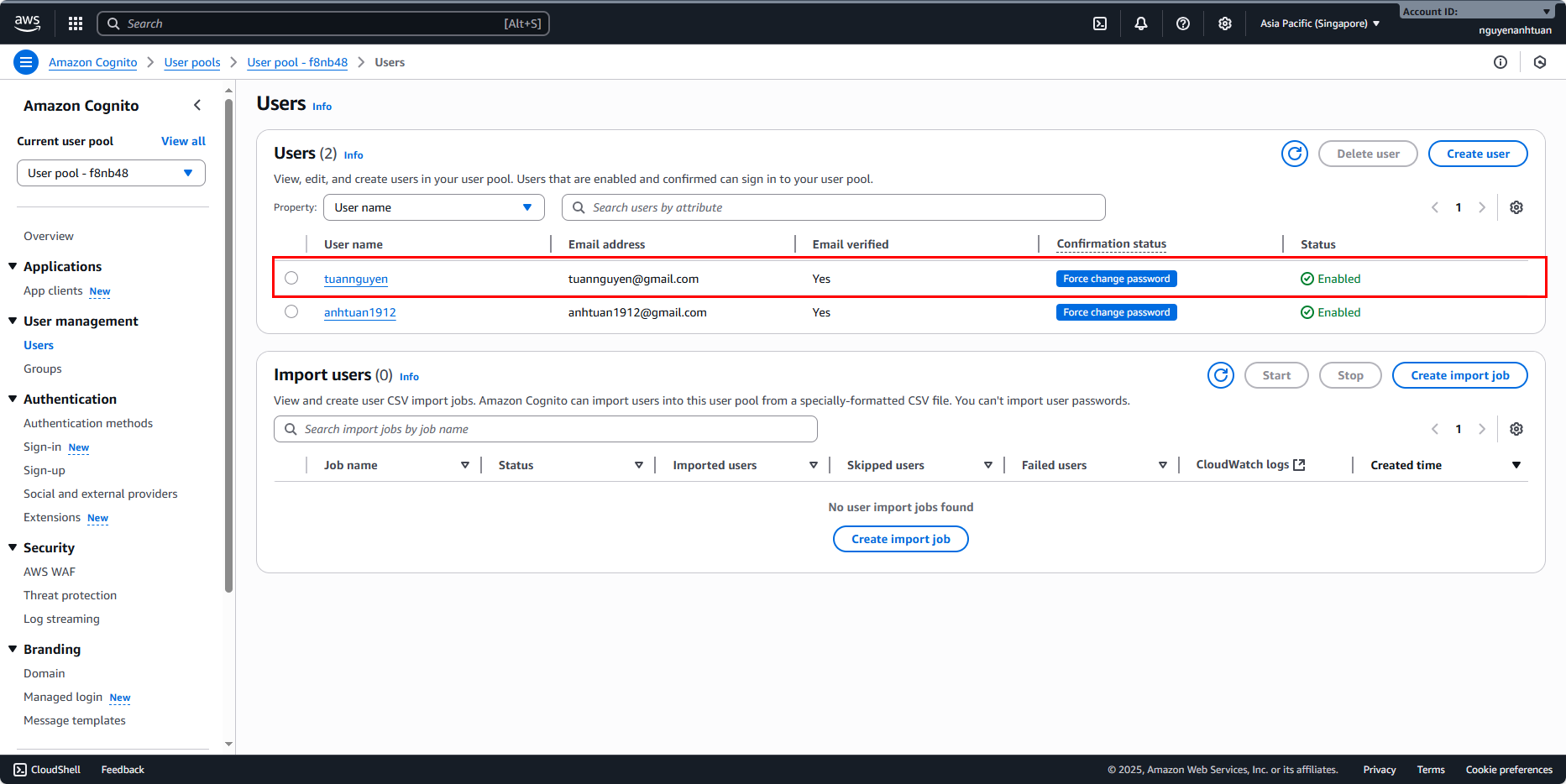Select the anhtuan1912 user radio button
1566x784 pixels.
pyautogui.click(x=291, y=311)
